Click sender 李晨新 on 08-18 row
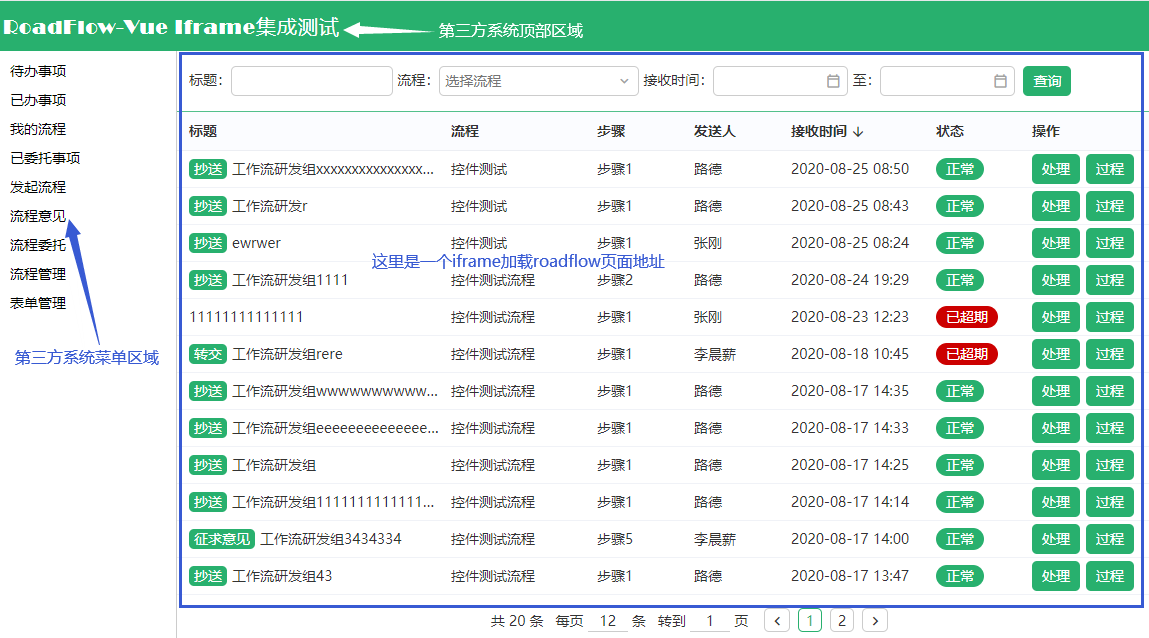Viewport: 1149px width, 638px height. click(714, 355)
